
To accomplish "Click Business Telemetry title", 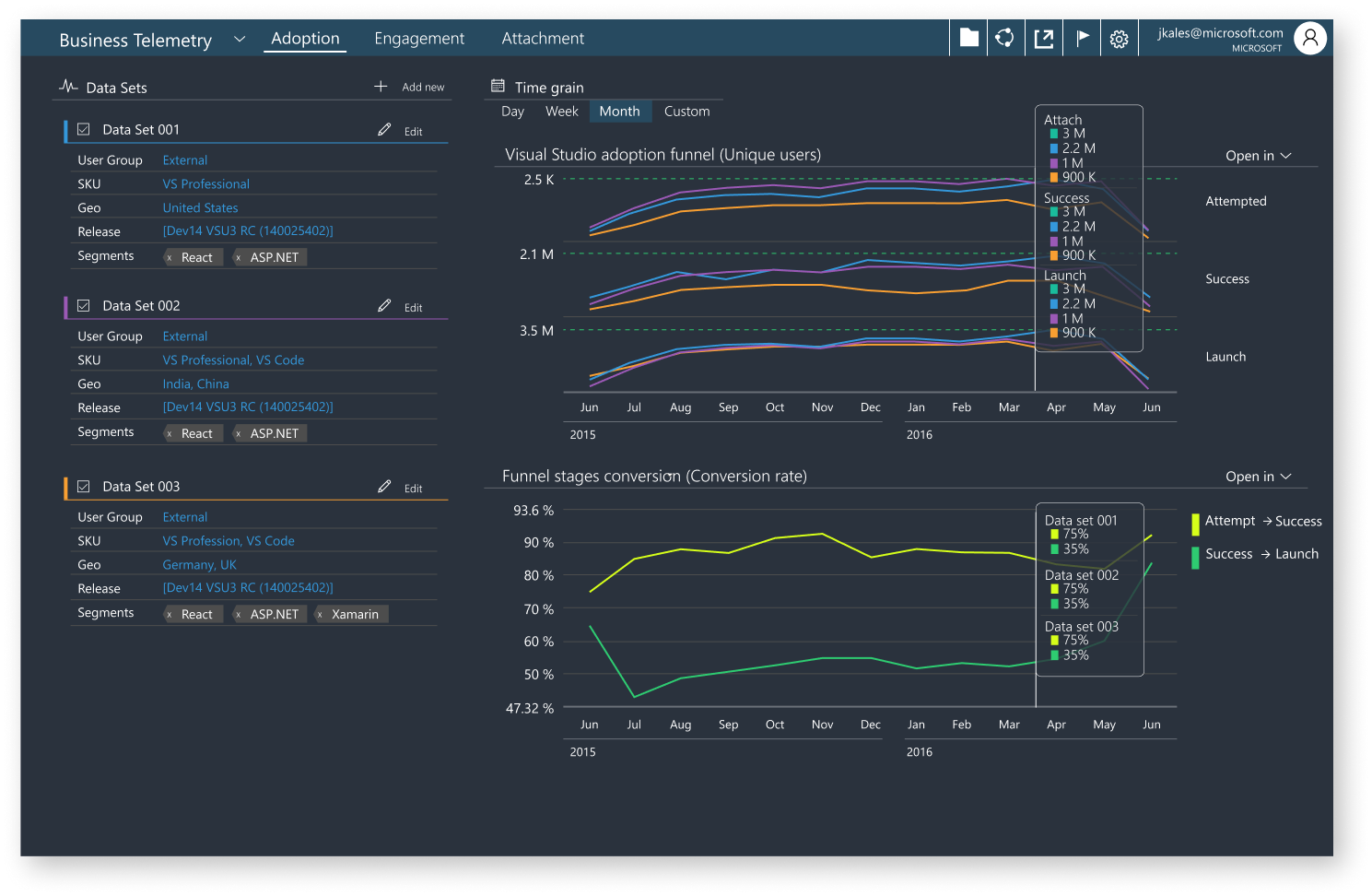I will pos(135,41).
